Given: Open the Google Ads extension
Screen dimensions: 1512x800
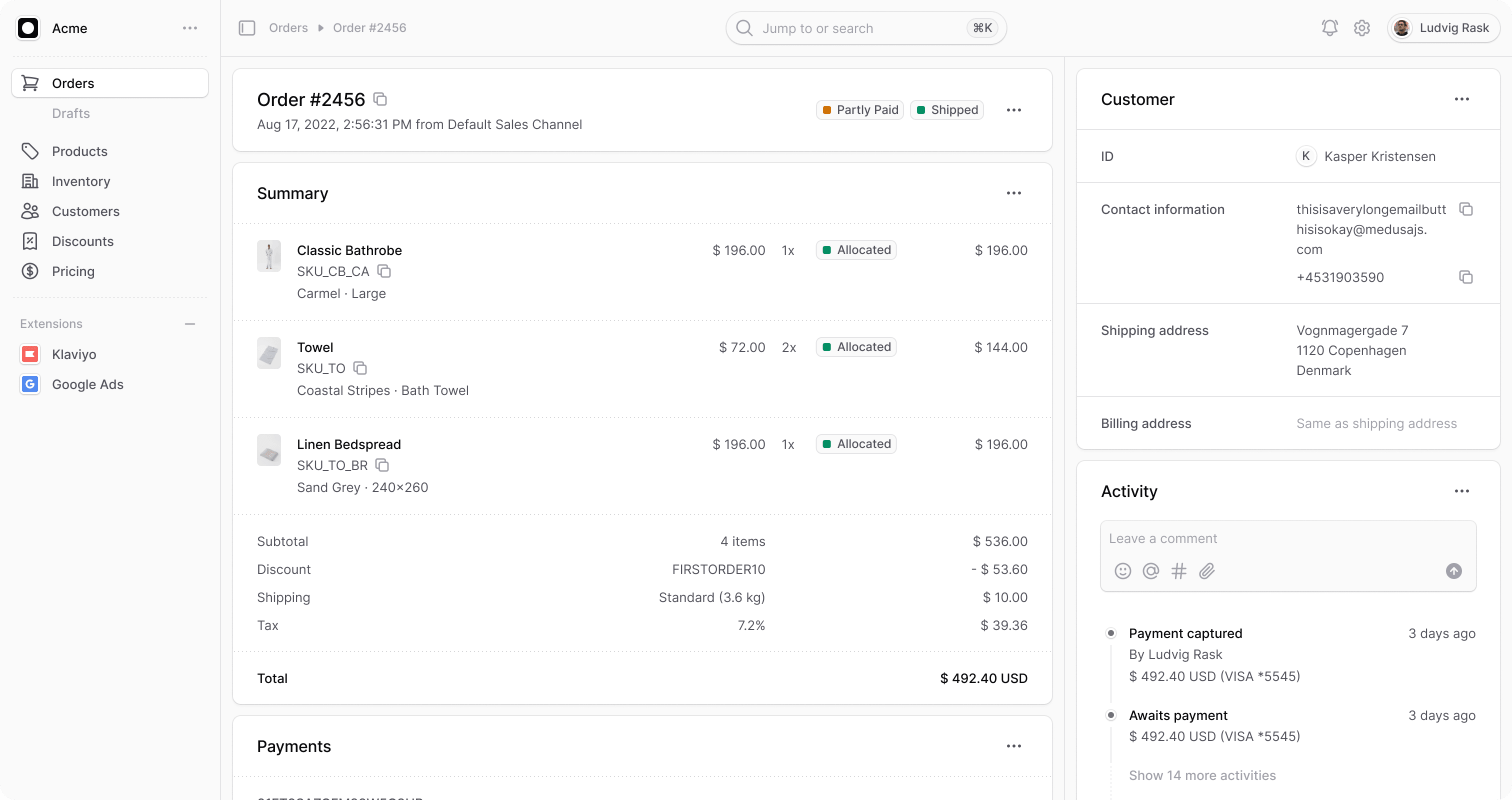Looking at the screenshot, I should [x=87, y=384].
